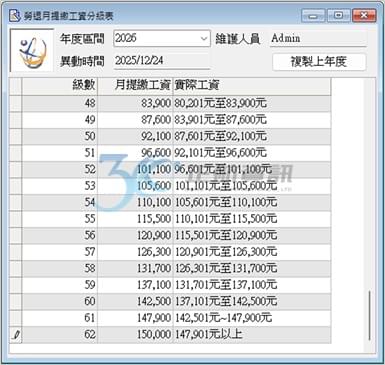
Task: Click the range cell 131,701元至137,100元
Action: point(252,285)
